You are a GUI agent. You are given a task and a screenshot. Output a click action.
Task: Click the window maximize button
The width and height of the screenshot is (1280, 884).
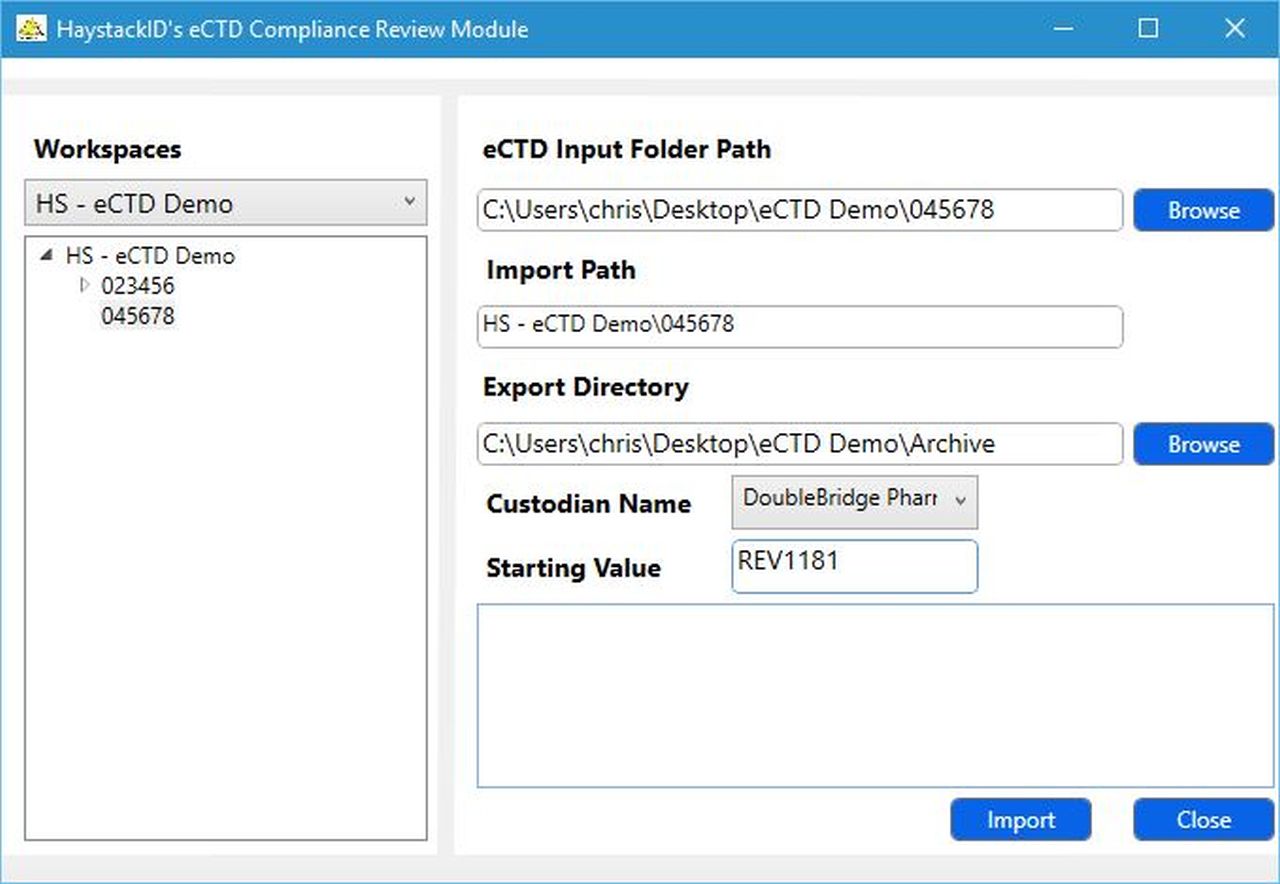[1148, 29]
